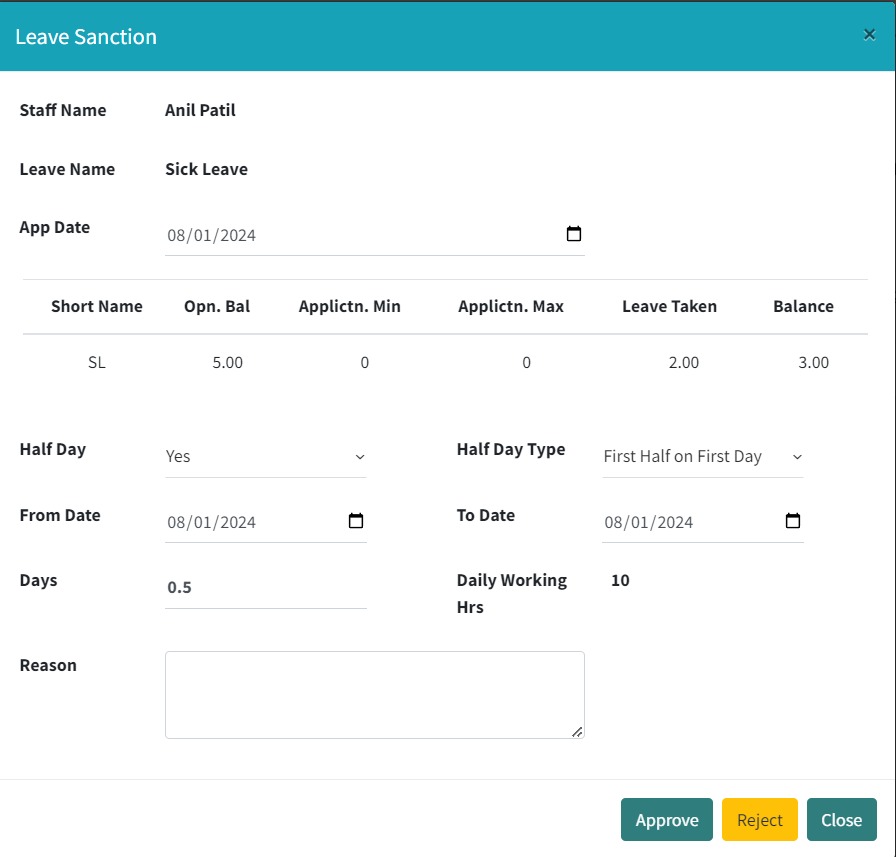This screenshot has width=896, height=857.
Task: Select the From Date input value
Action: click(212, 522)
